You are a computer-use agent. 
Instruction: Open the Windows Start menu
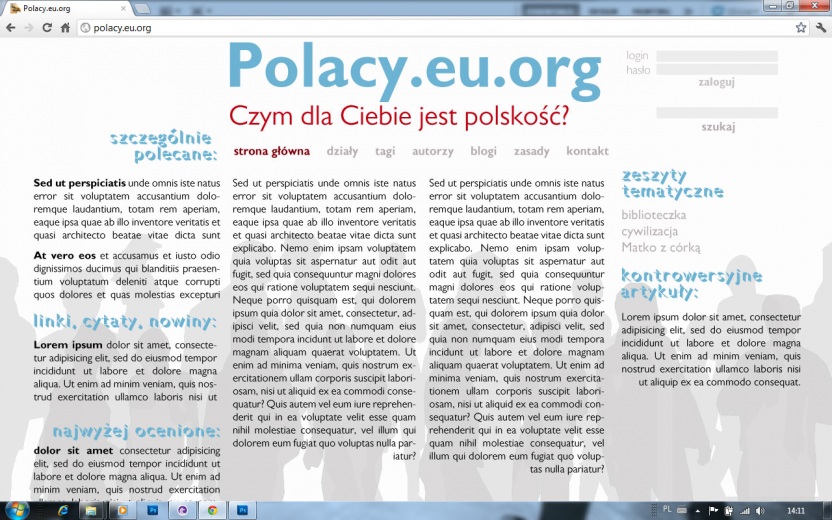pyautogui.click(x=16, y=509)
